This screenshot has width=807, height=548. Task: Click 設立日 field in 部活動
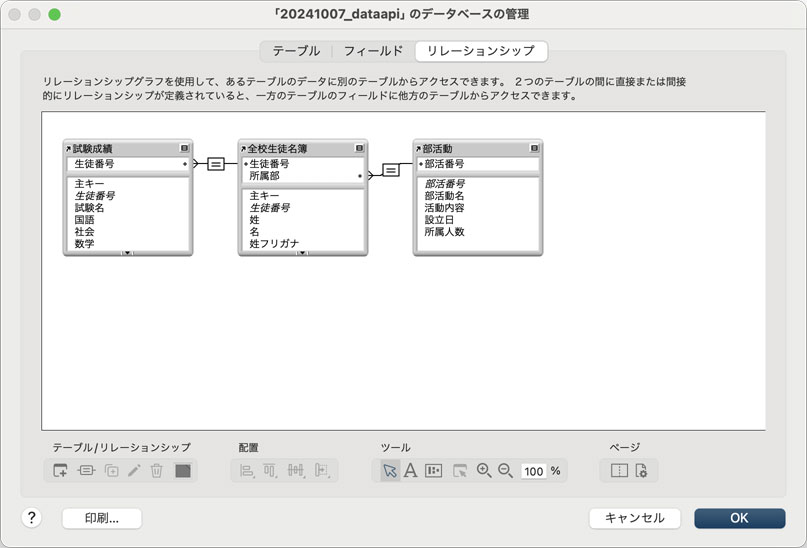440,220
